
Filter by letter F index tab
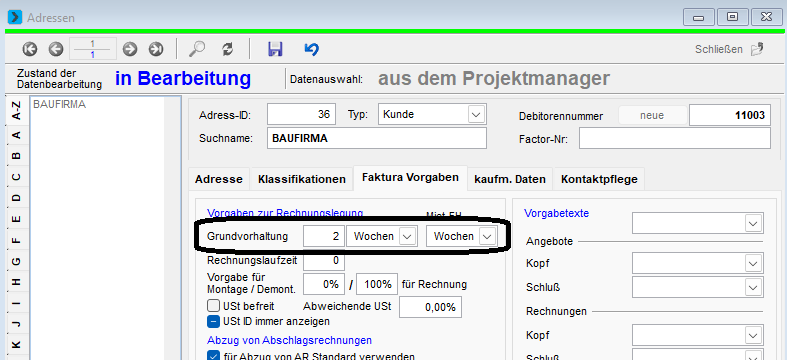click(x=17, y=240)
